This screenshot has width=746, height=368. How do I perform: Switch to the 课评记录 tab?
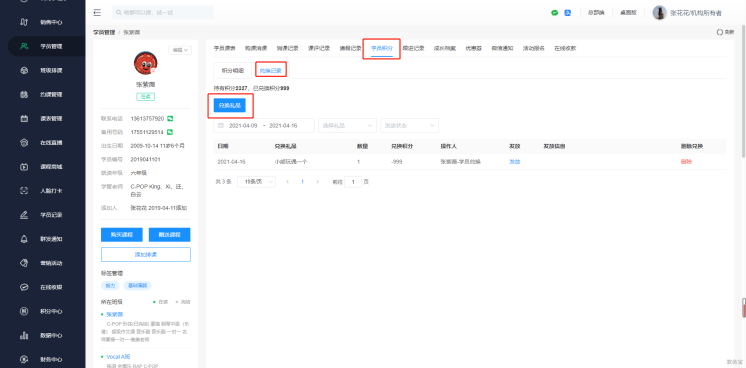319,48
